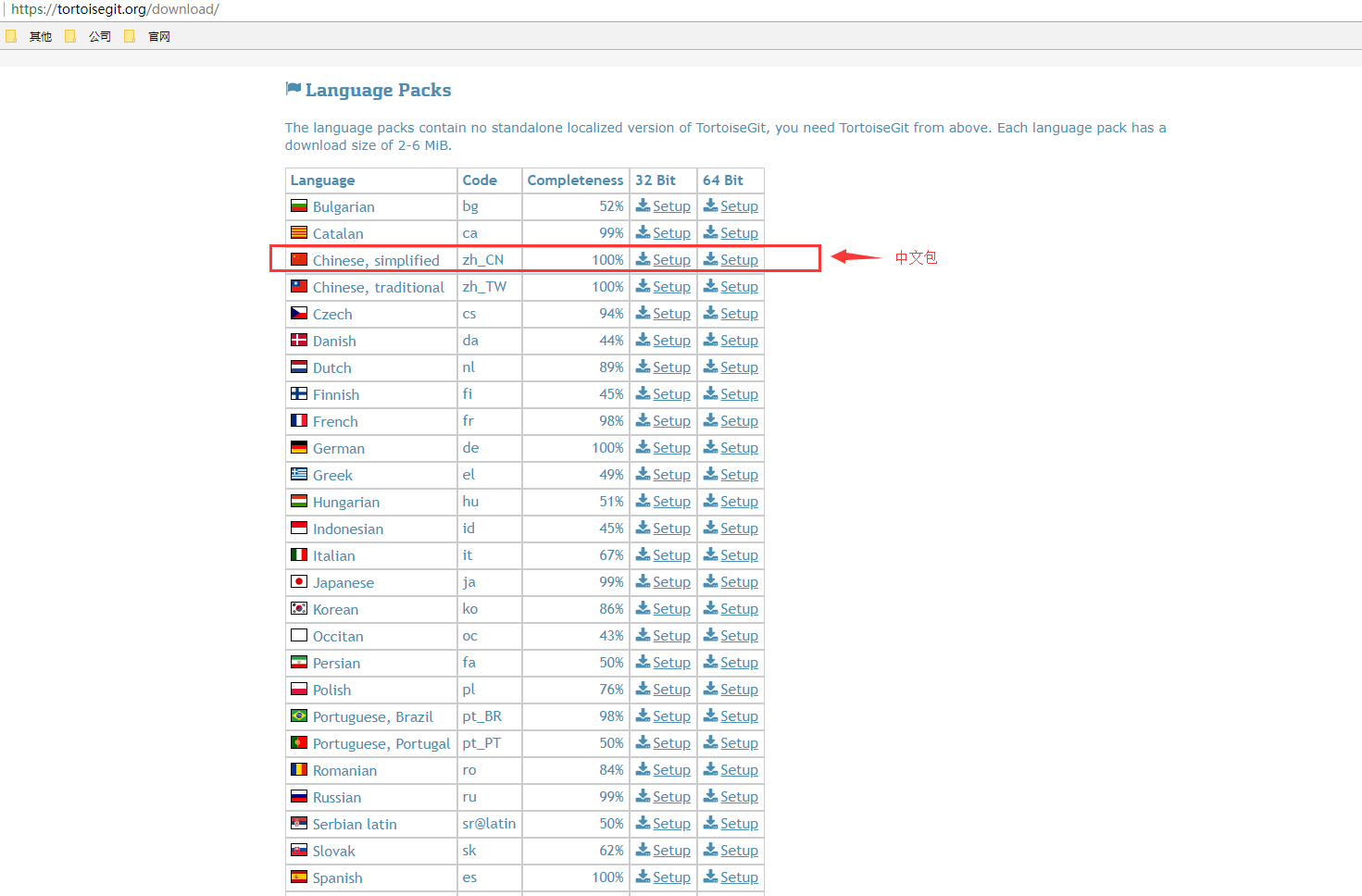Download 64 Bit Setup for Serbian latin

pyautogui.click(x=731, y=824)
